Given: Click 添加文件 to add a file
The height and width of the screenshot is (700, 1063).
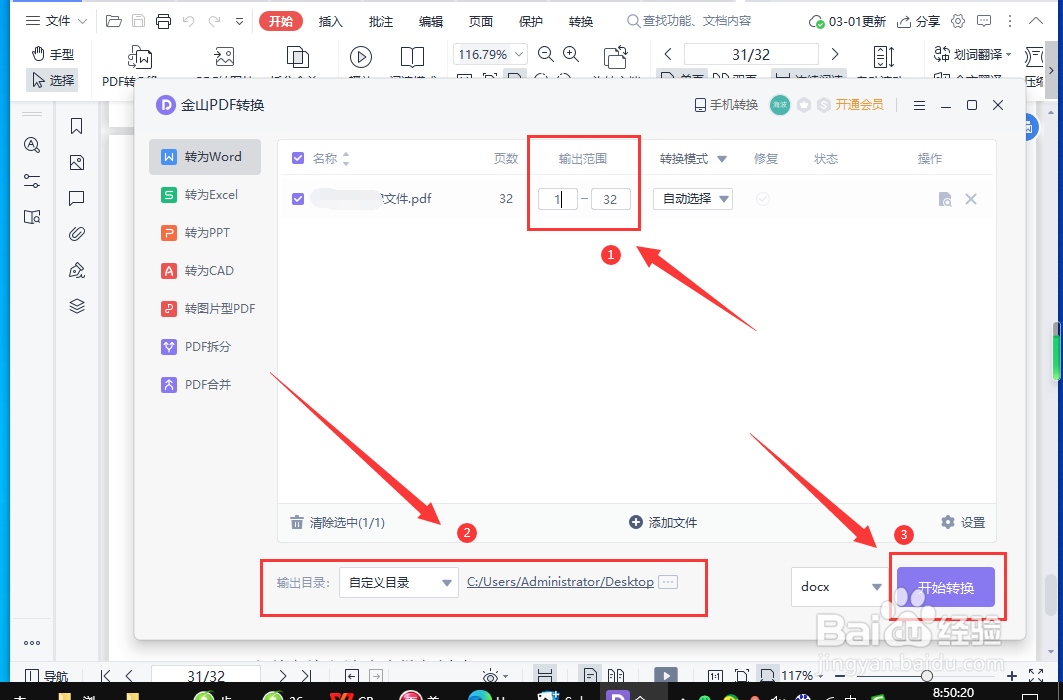Looking at the screenshot, I should coord(663,522).
